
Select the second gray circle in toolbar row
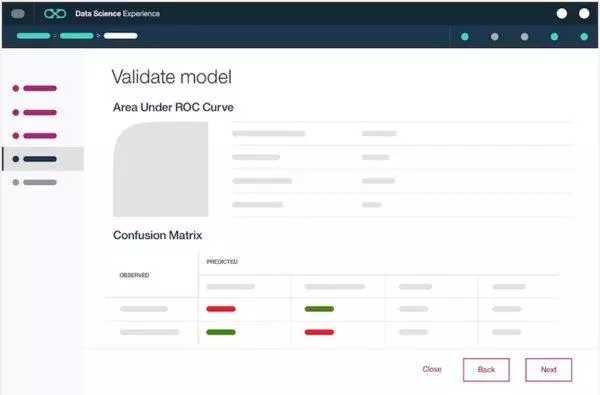coord(494,37)
